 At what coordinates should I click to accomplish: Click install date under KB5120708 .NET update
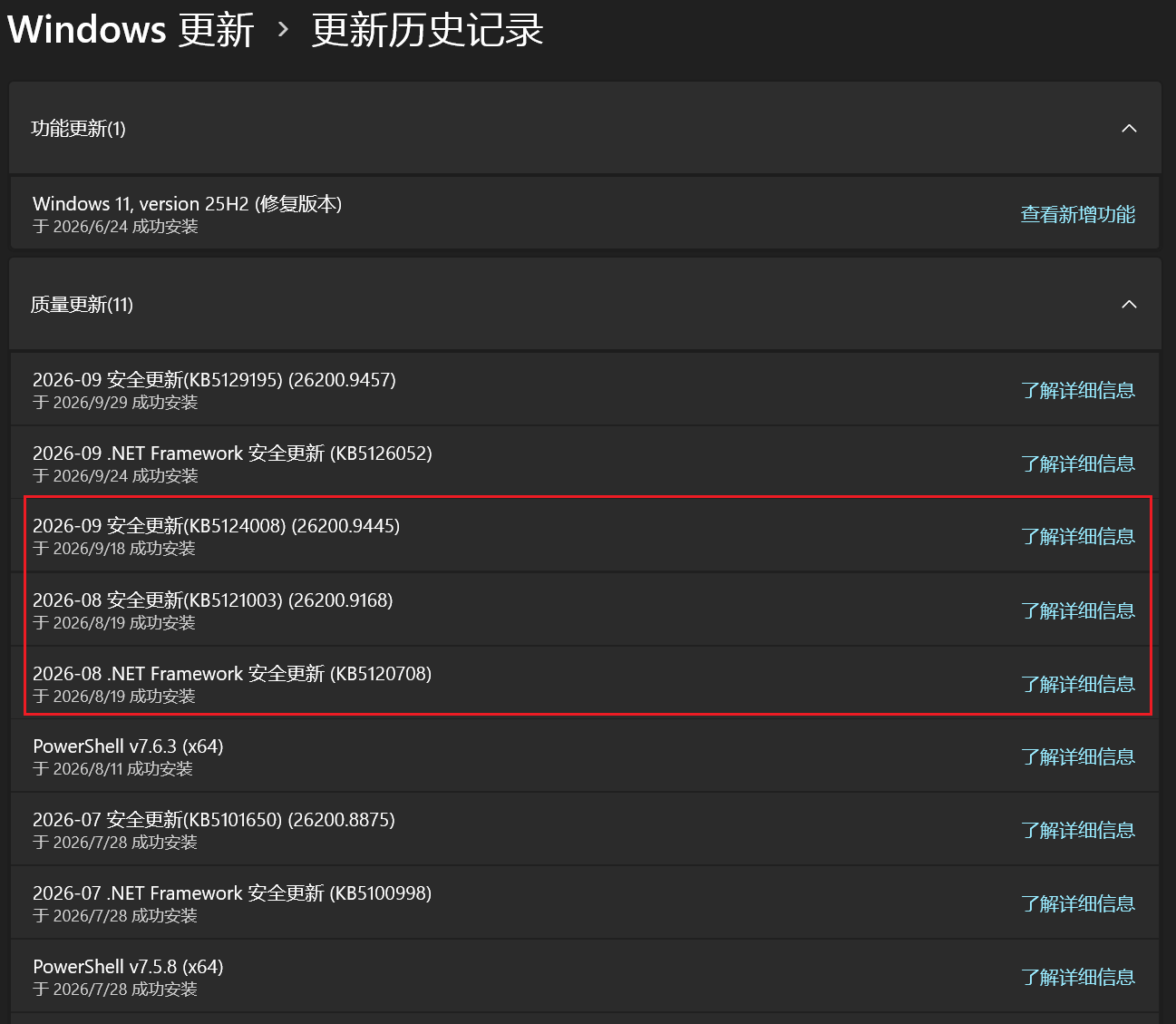114,696
